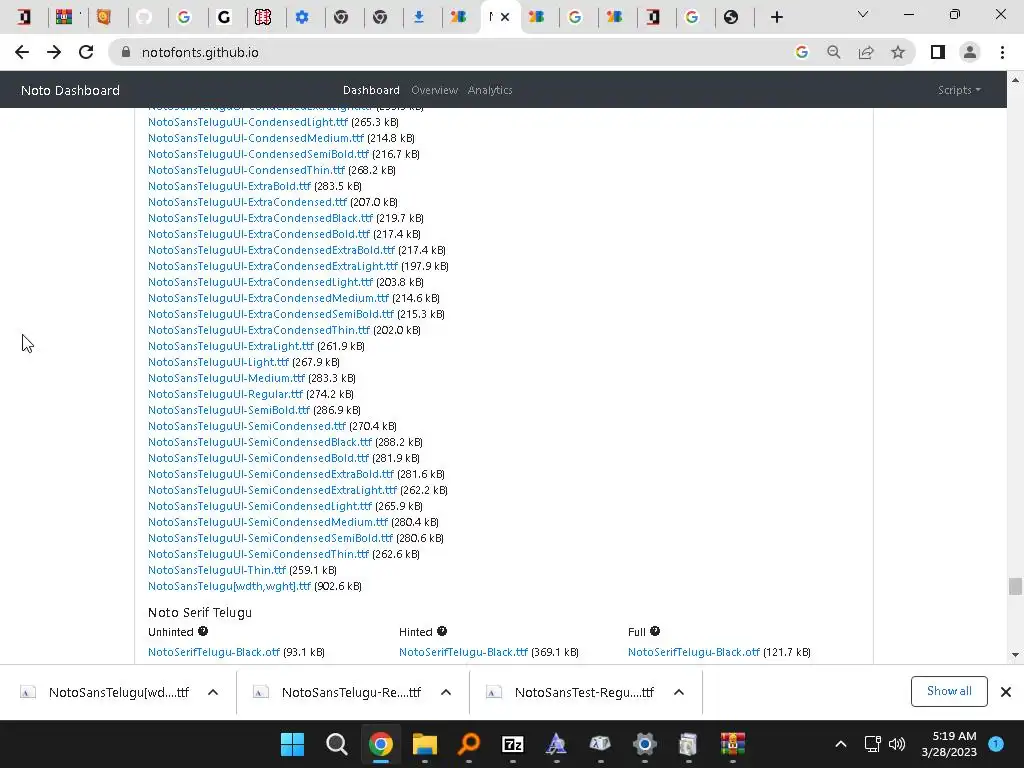Viewport: 1024px width, 768px height.
Task: Open notification center badge
Action: [996, 744]
